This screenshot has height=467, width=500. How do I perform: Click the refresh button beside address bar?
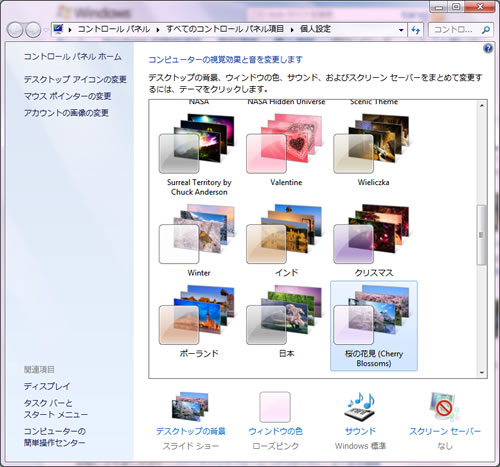click(x=415, y=30)
